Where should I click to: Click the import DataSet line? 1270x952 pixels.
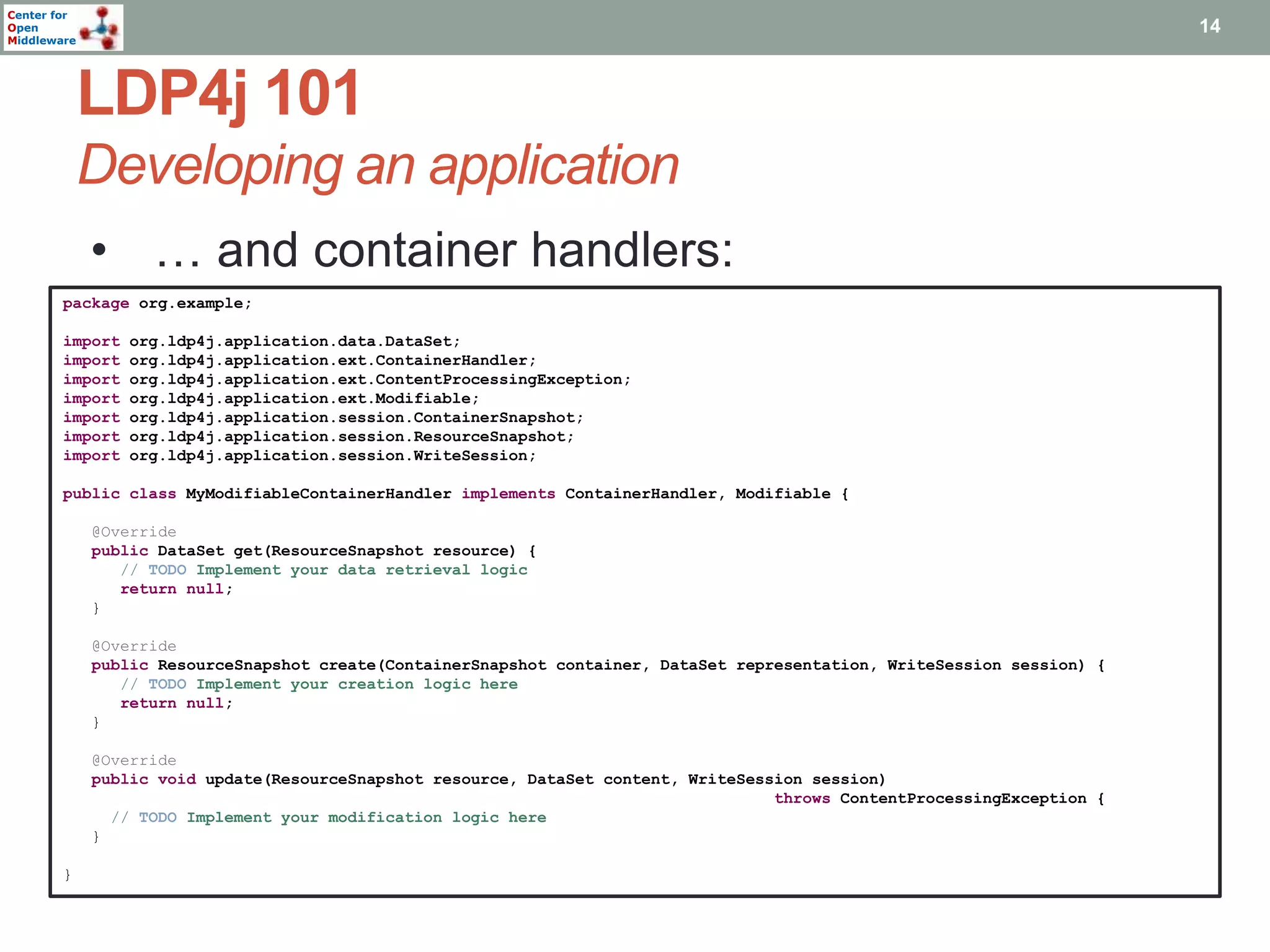[261, 342]
